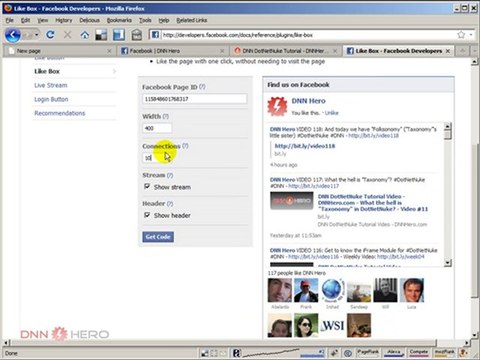Click the Alexa status bar item
This screenshot has height=360, width=480.
[x=394, y=352]
